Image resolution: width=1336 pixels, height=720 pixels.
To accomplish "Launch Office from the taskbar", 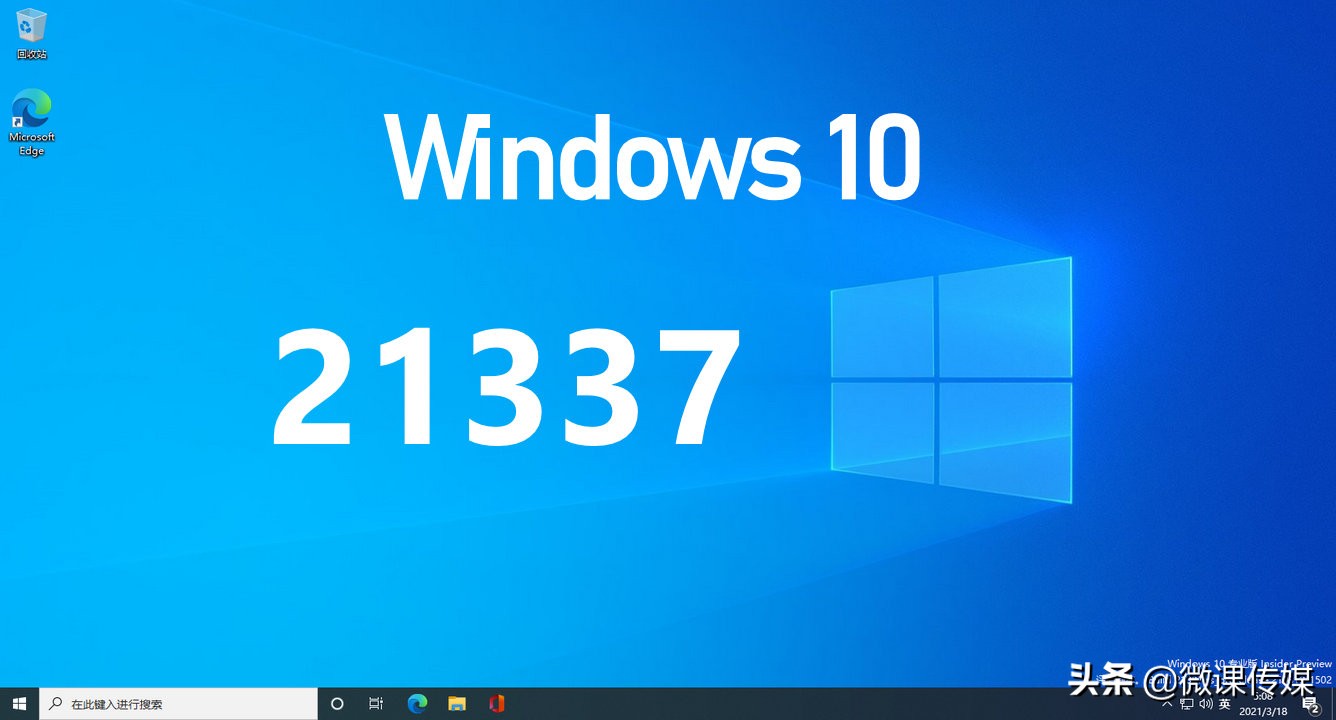I will point(497,704).
